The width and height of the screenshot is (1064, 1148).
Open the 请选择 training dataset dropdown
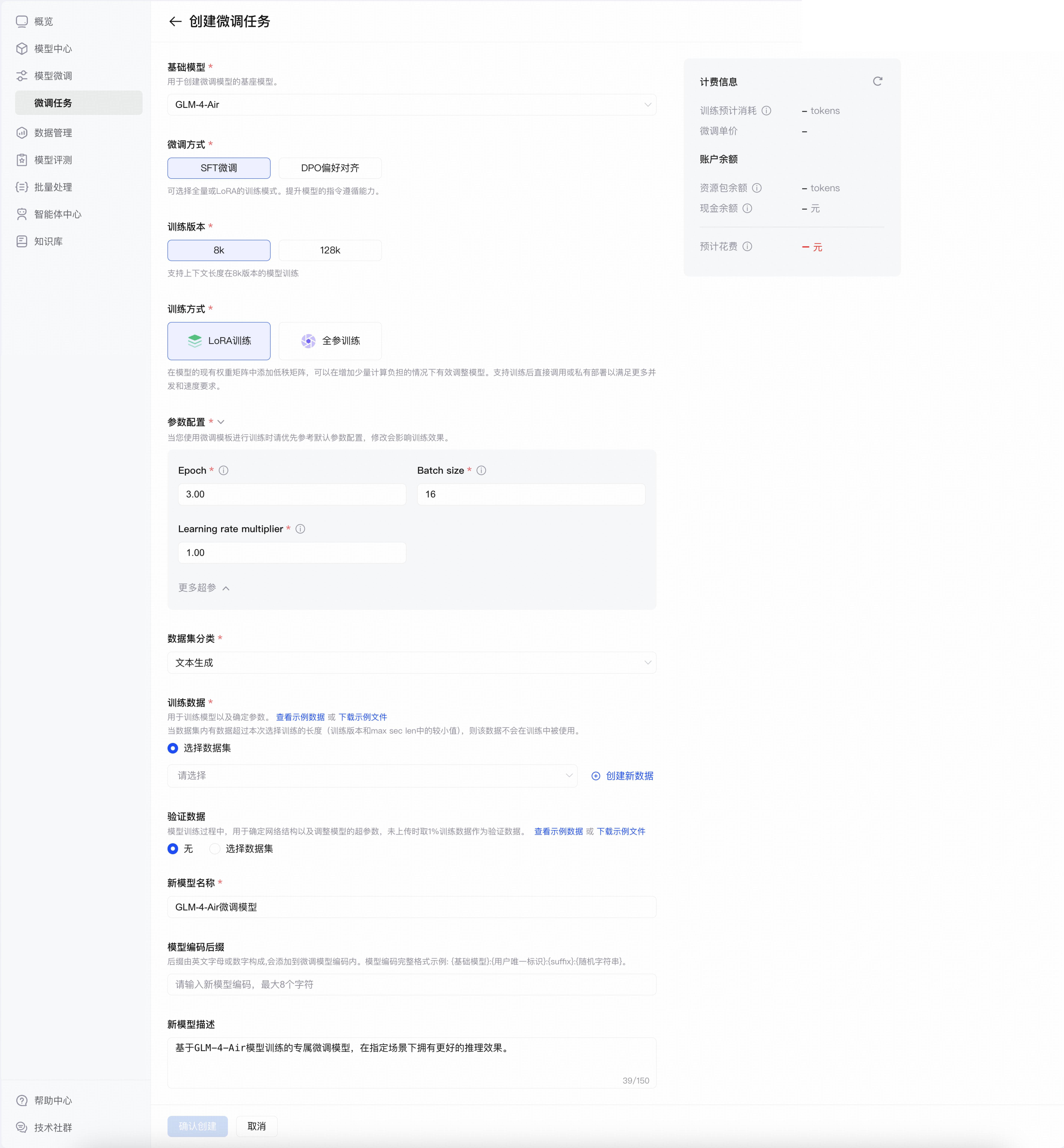pos(373,776)
